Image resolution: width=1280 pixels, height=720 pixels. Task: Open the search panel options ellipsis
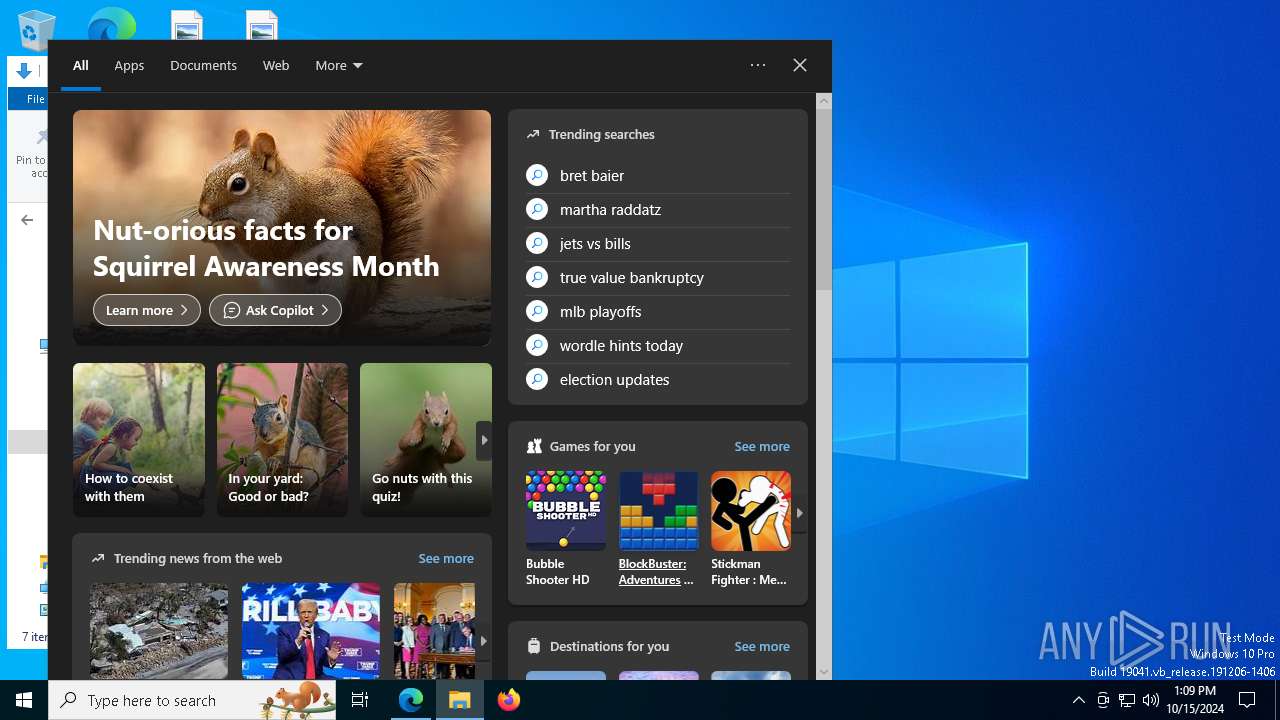[758, 65]
